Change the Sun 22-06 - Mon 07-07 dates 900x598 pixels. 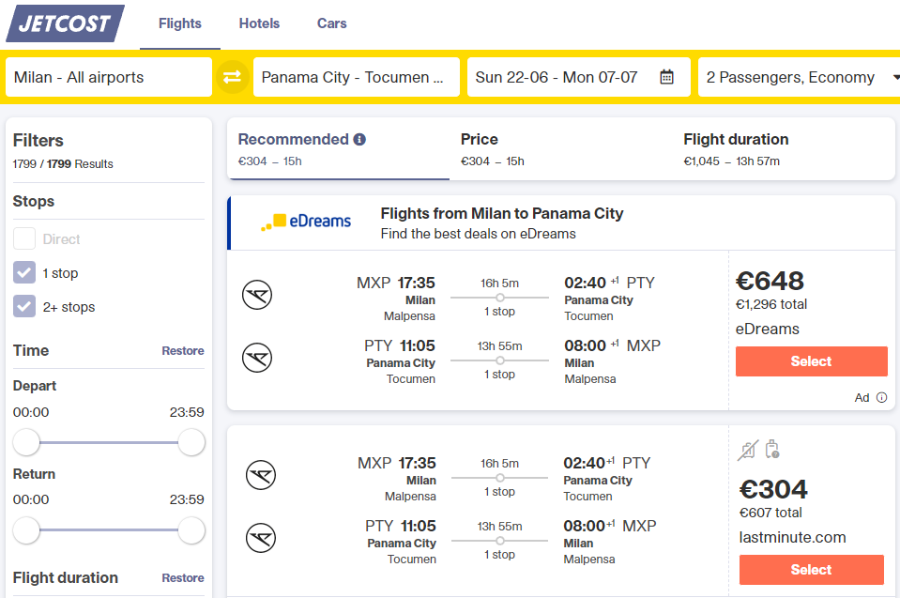[579, 77]
